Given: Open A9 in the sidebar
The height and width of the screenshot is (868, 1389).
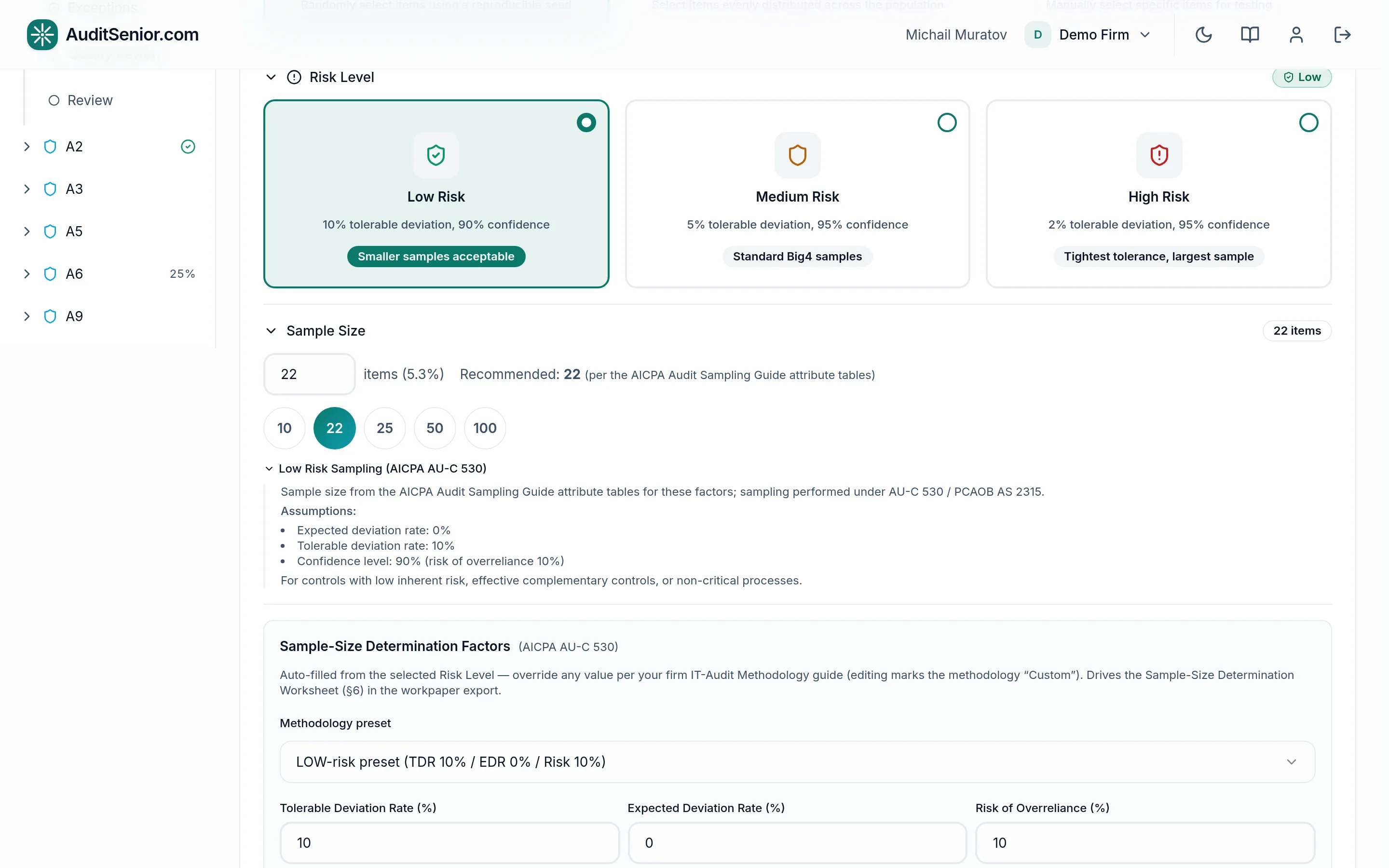Looking at the screenshot, I should [74, 316].
